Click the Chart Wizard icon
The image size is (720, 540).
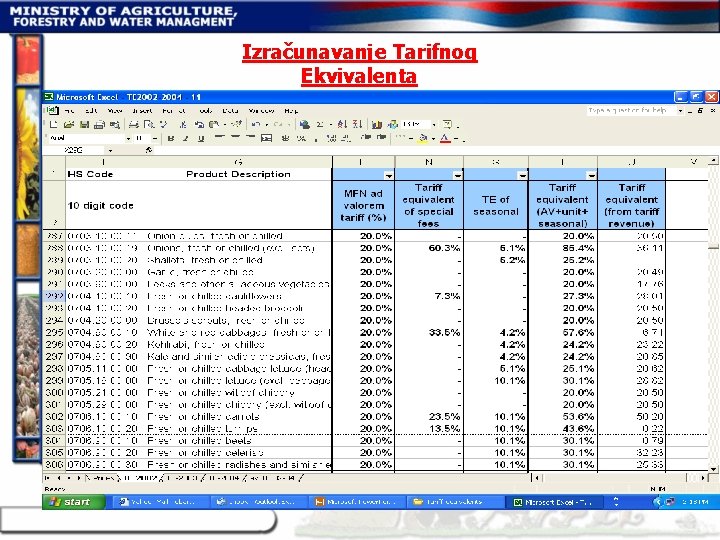click(x=377, y=124)
